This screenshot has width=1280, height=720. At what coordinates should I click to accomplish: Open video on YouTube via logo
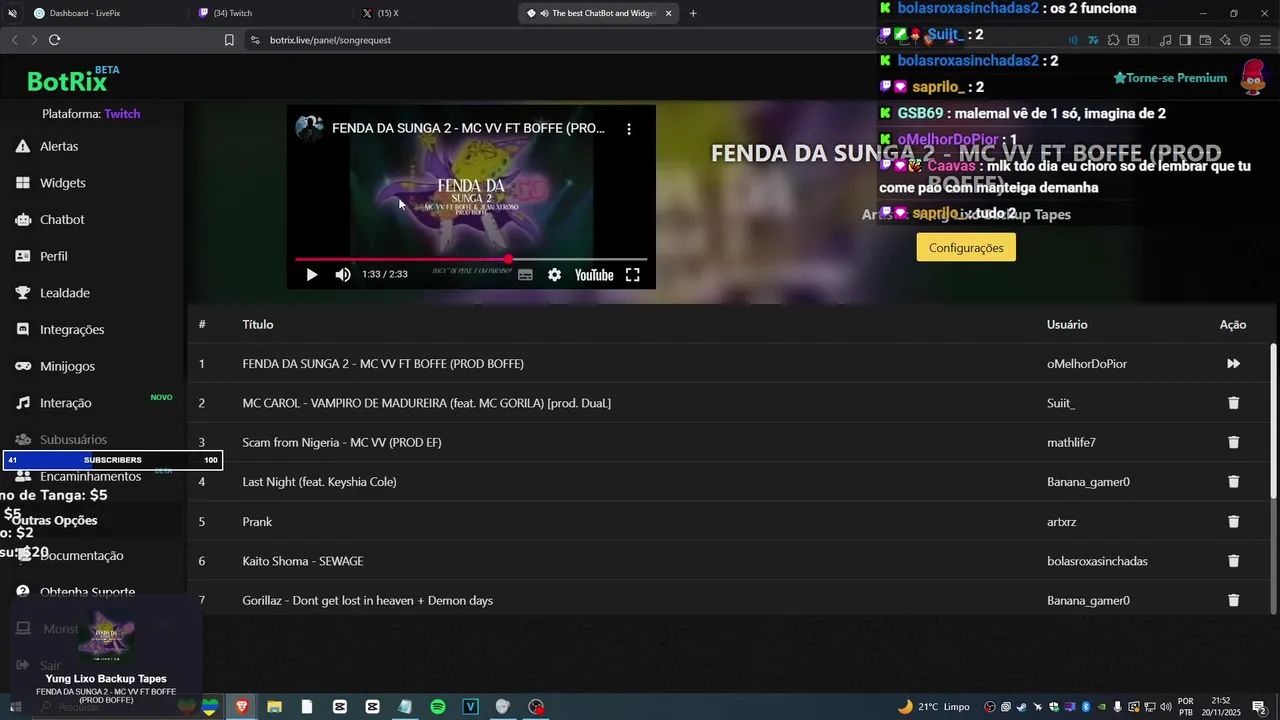coord(594,275)
